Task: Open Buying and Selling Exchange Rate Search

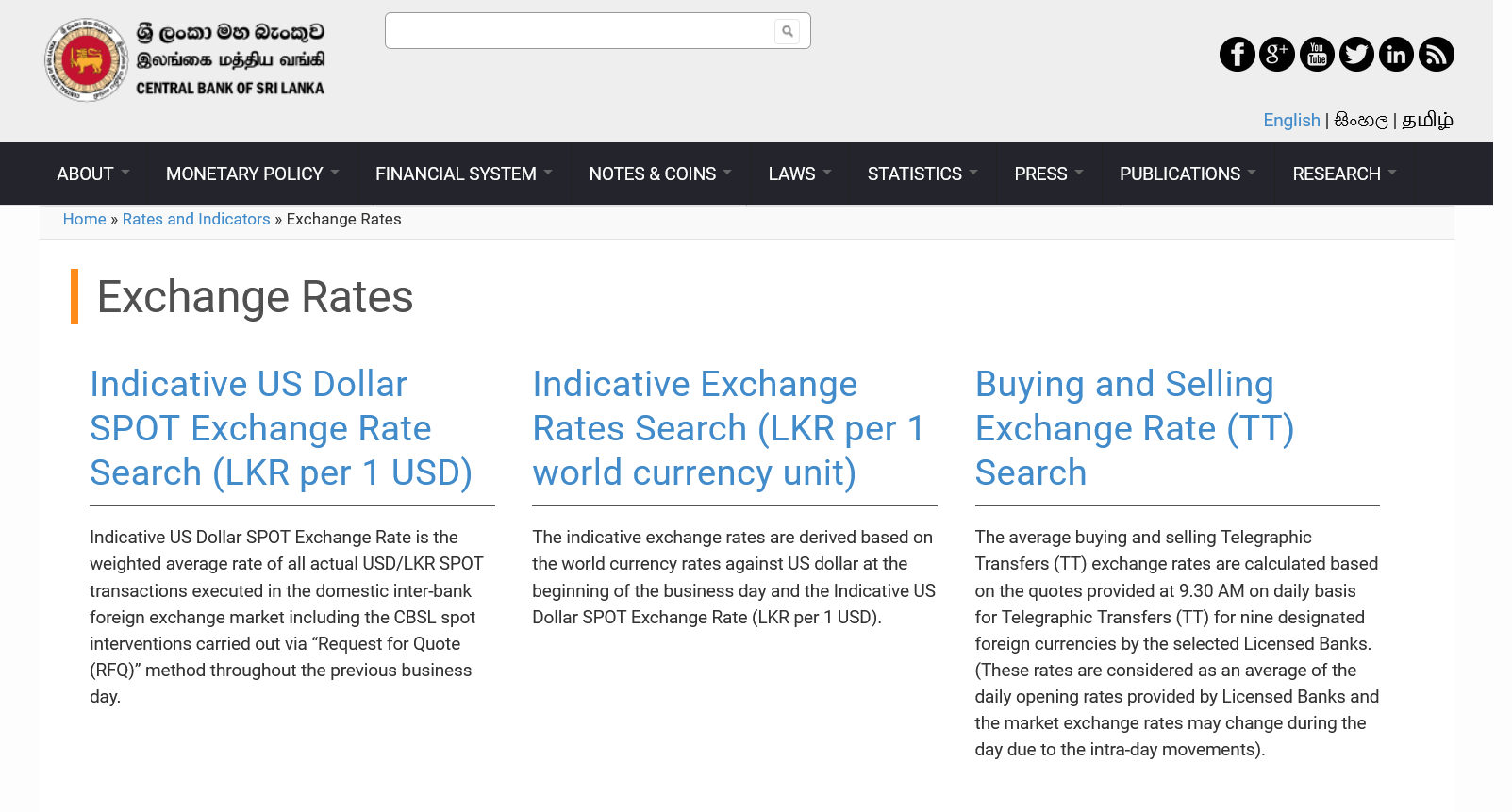Action: click(x=1134, y=429)
